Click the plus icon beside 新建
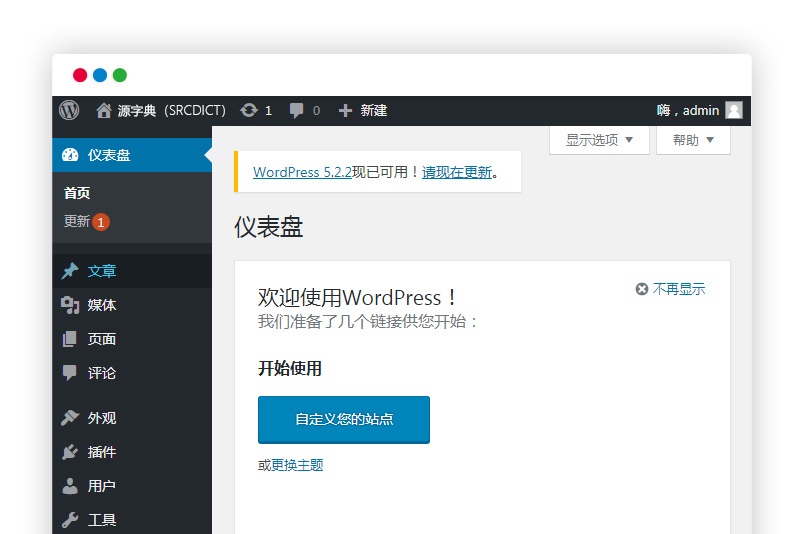800x534 pixels. point(345,111)
